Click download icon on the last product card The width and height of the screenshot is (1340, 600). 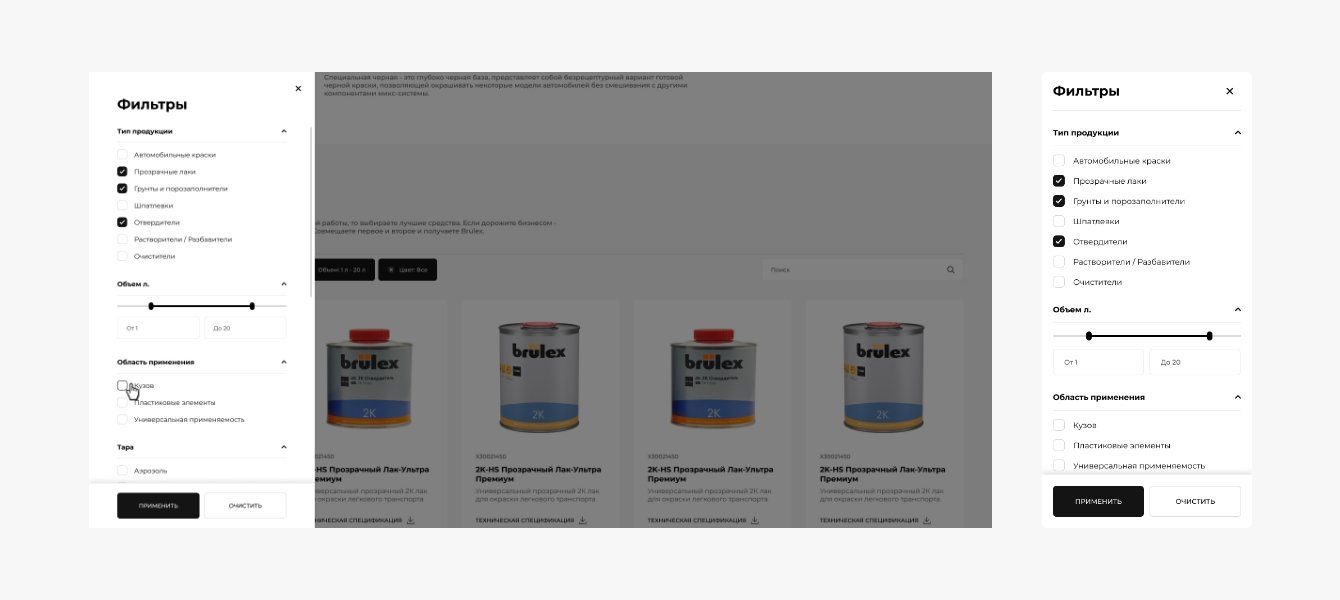click(x=927, y=520)
